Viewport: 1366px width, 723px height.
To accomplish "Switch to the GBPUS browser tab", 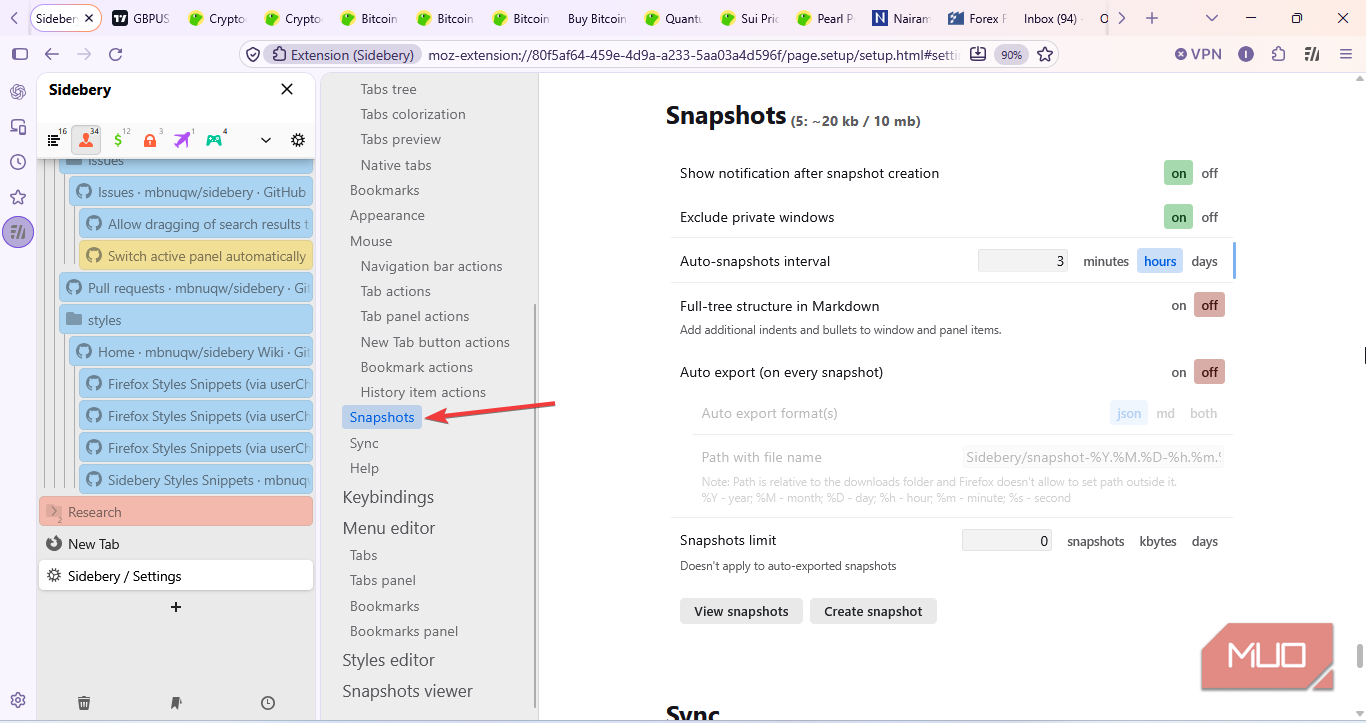I will (142, 18).
